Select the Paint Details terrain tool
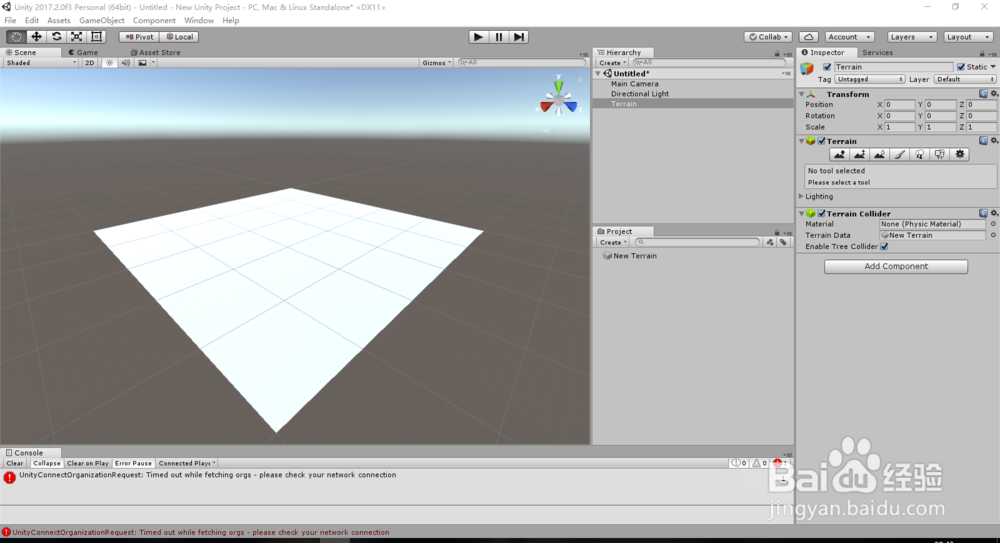 click(939, 154)
